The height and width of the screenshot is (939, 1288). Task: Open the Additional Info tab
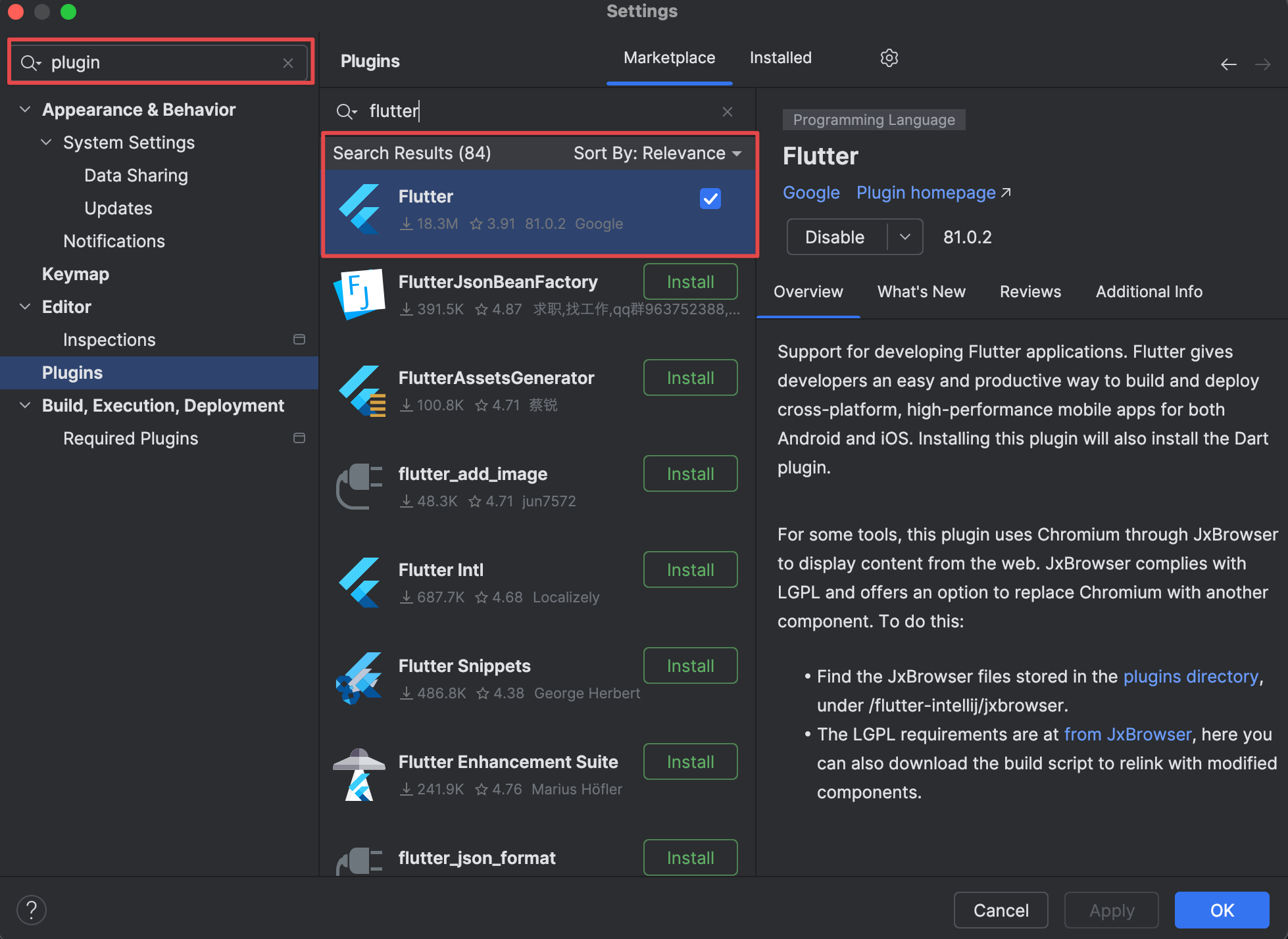click(1149, 291)
